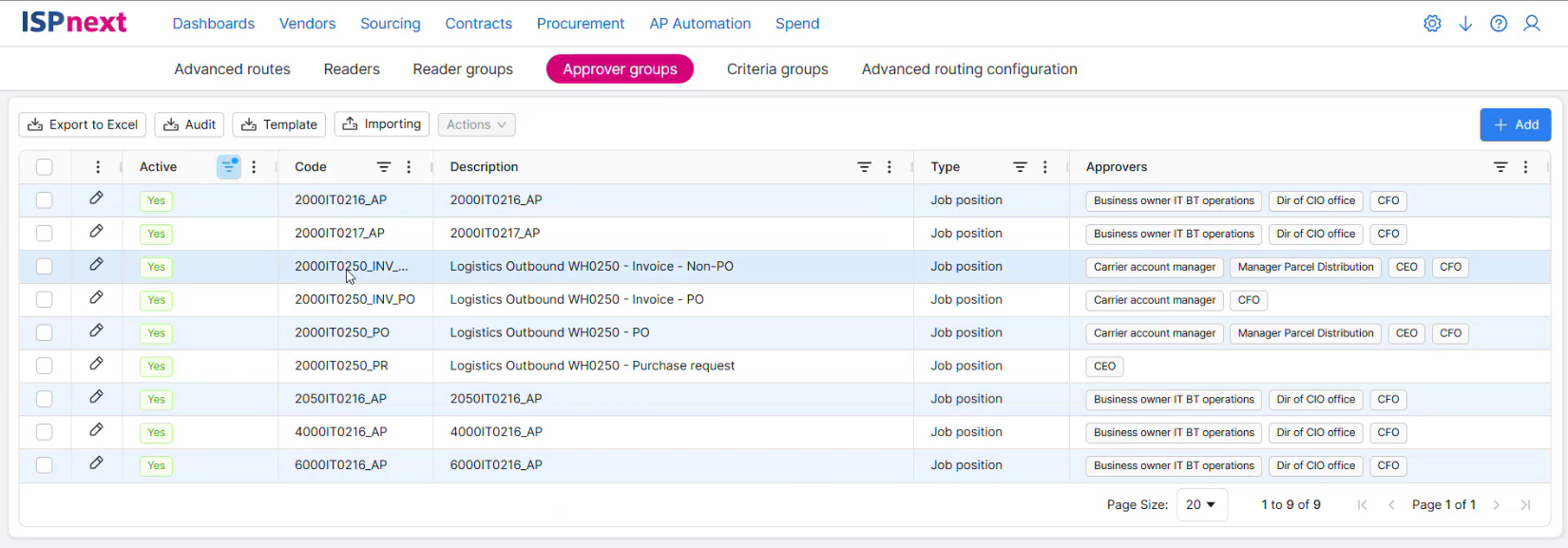Screen dimensions: 1568x548
Task: Check the box for row 6000IT0216_AP
Action: pos(45,465)
